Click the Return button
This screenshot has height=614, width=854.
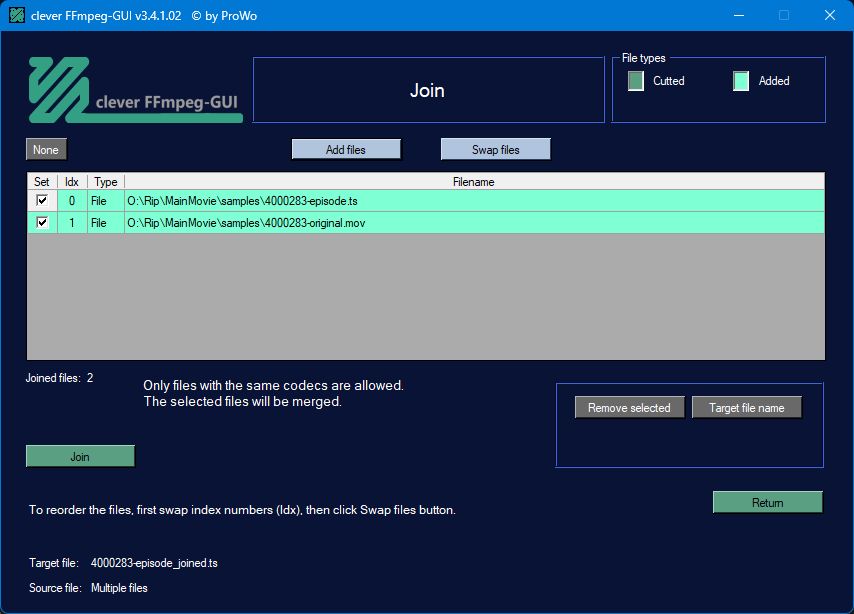(767, 502)
